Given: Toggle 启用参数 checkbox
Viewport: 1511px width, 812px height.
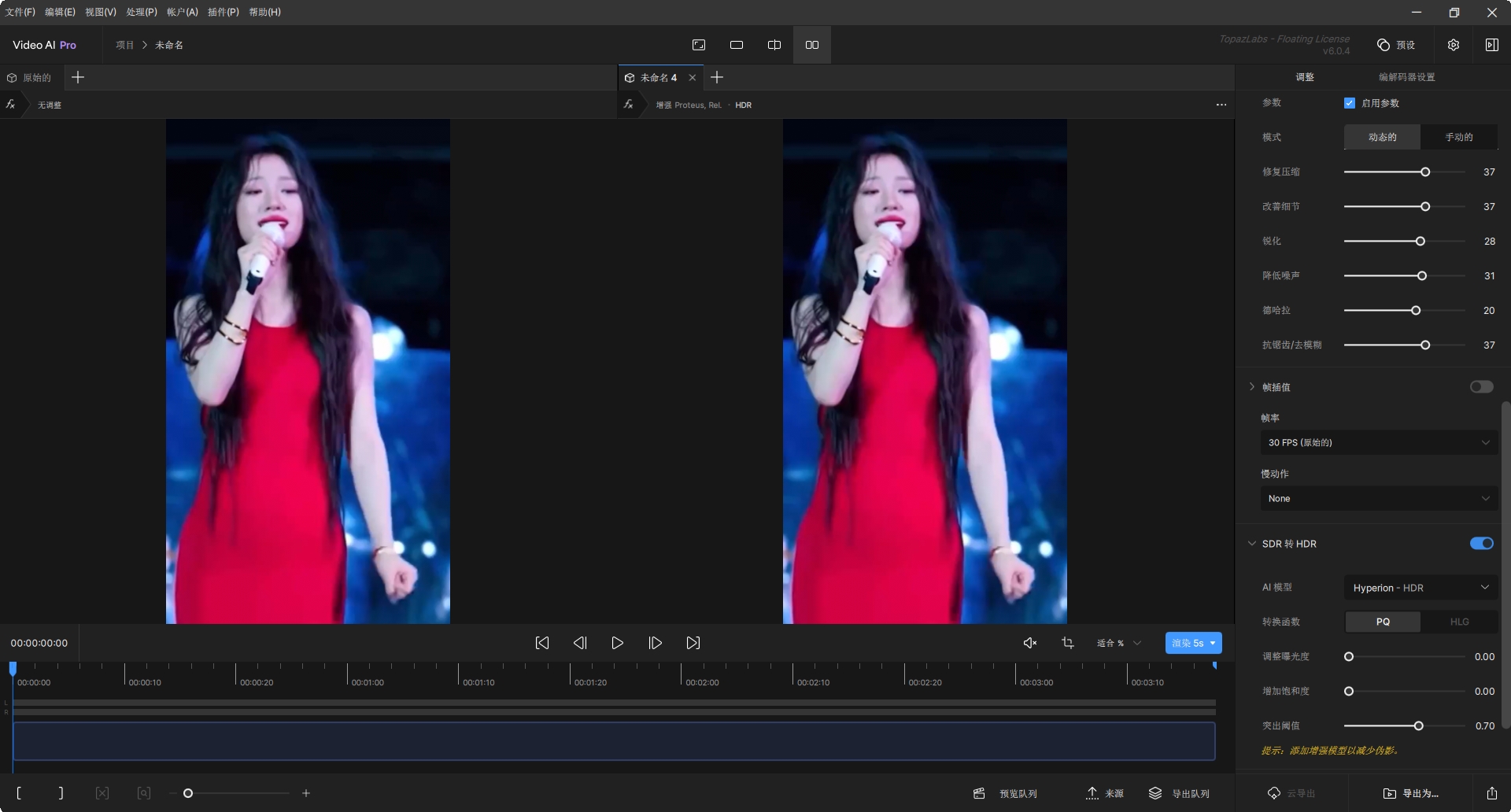Looking at the screenshot, I should tap(1350, 103).
